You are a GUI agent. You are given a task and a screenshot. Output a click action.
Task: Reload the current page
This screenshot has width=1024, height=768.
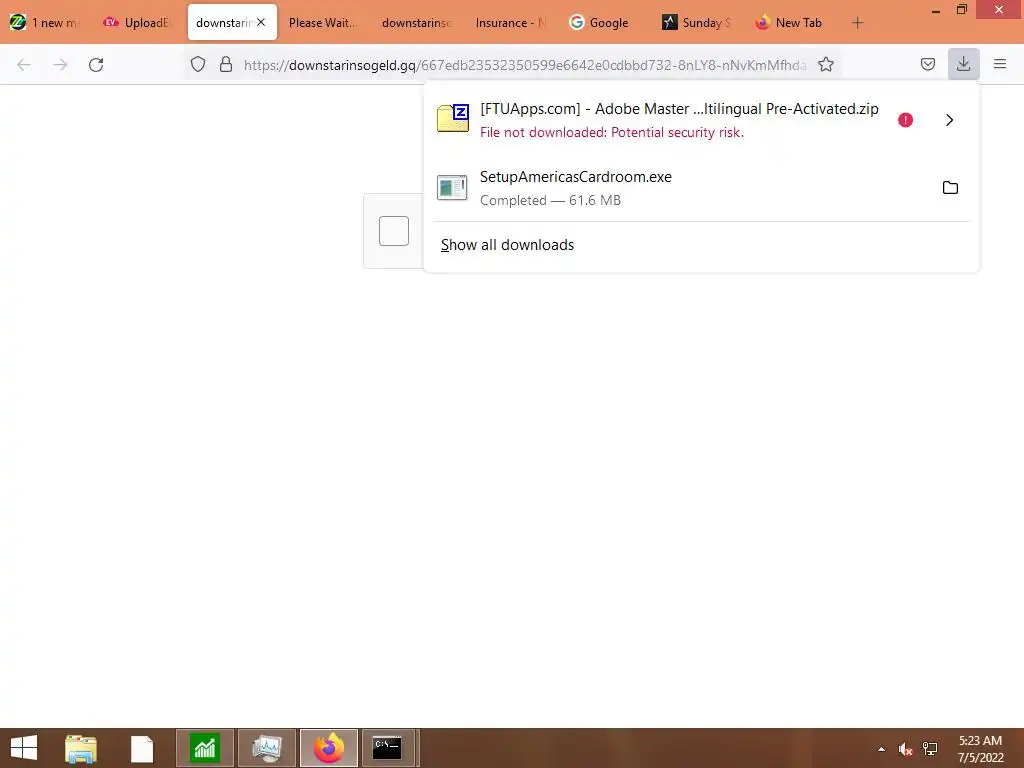click(96, 64)
